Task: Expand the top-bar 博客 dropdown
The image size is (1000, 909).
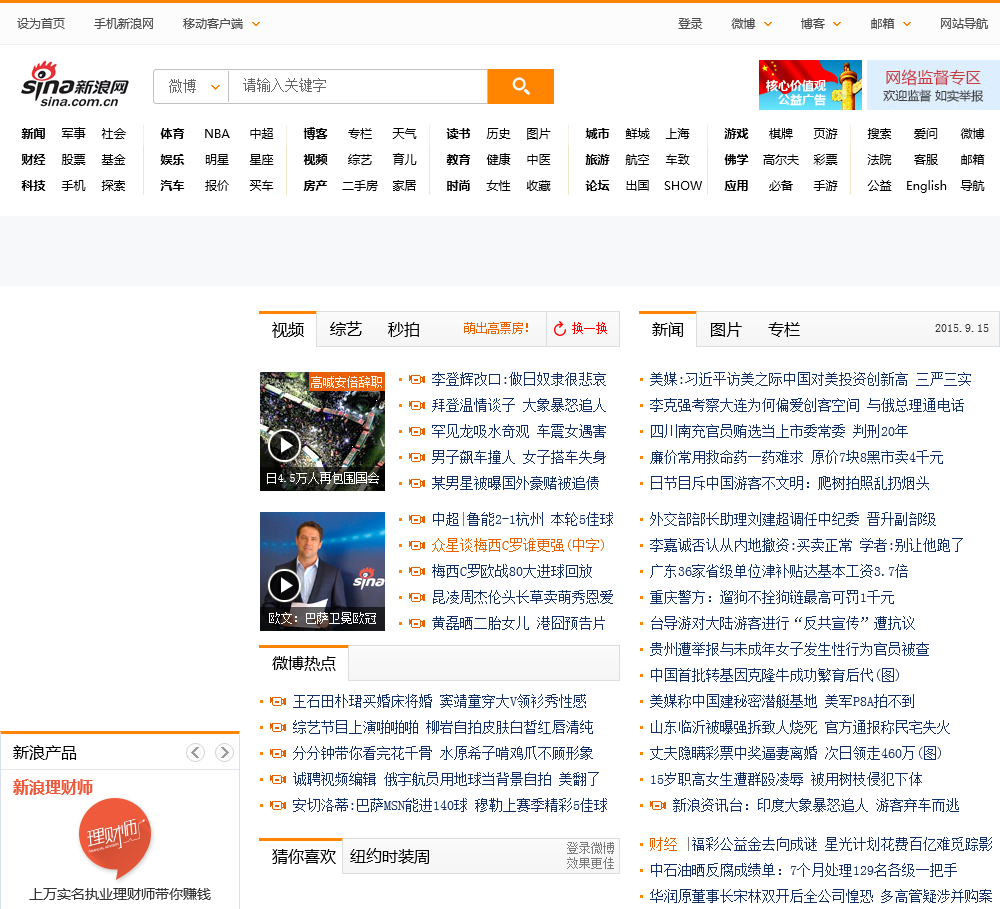Action: [x=837, y=24]
